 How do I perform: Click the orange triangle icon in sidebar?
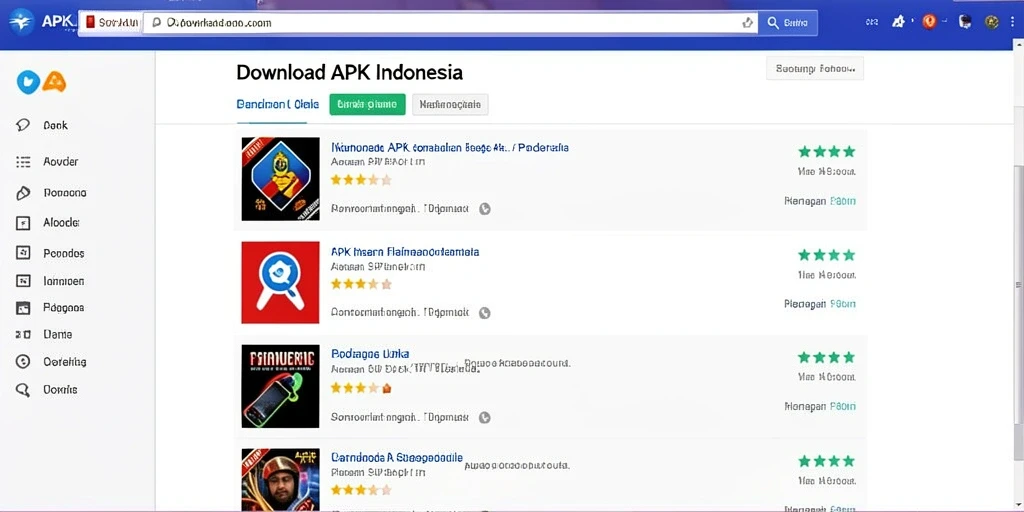tap(54, 82)
